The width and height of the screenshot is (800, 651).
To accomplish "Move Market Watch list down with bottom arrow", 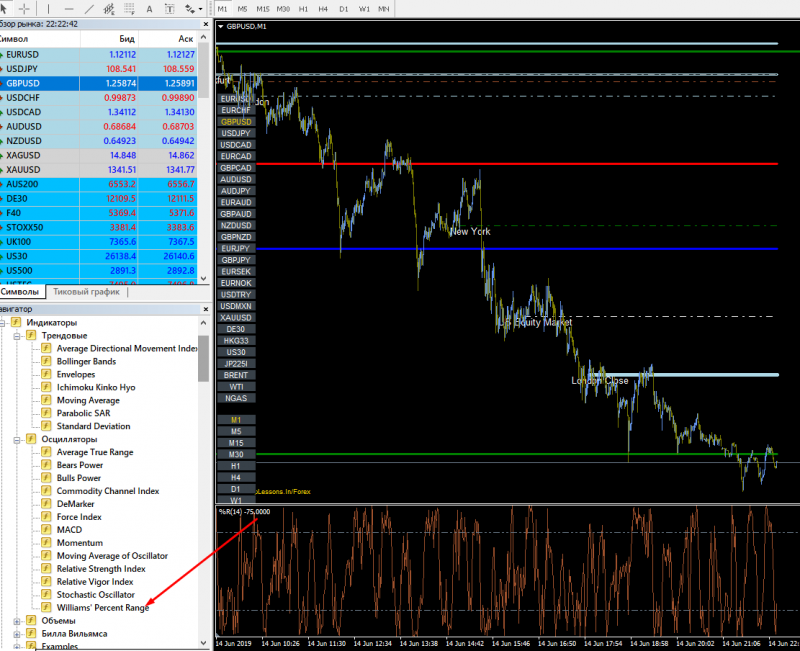I will coord(204,279).
